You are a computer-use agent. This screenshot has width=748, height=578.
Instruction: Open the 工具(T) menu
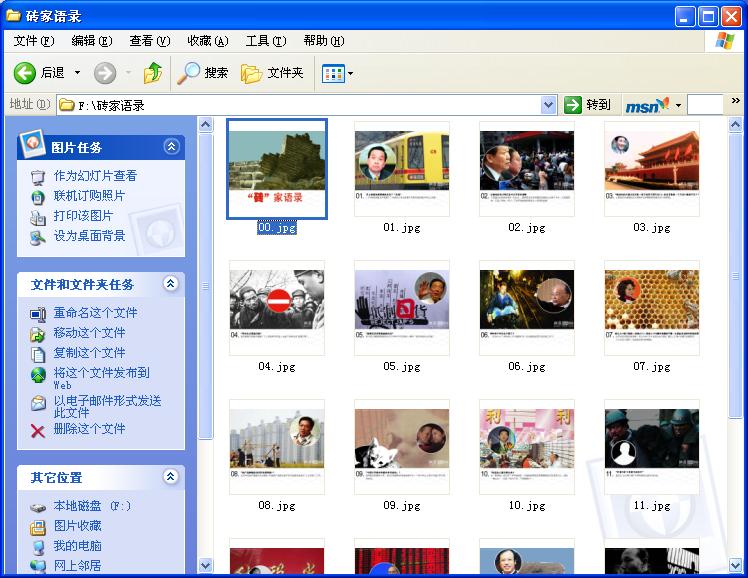pos(266,41)
